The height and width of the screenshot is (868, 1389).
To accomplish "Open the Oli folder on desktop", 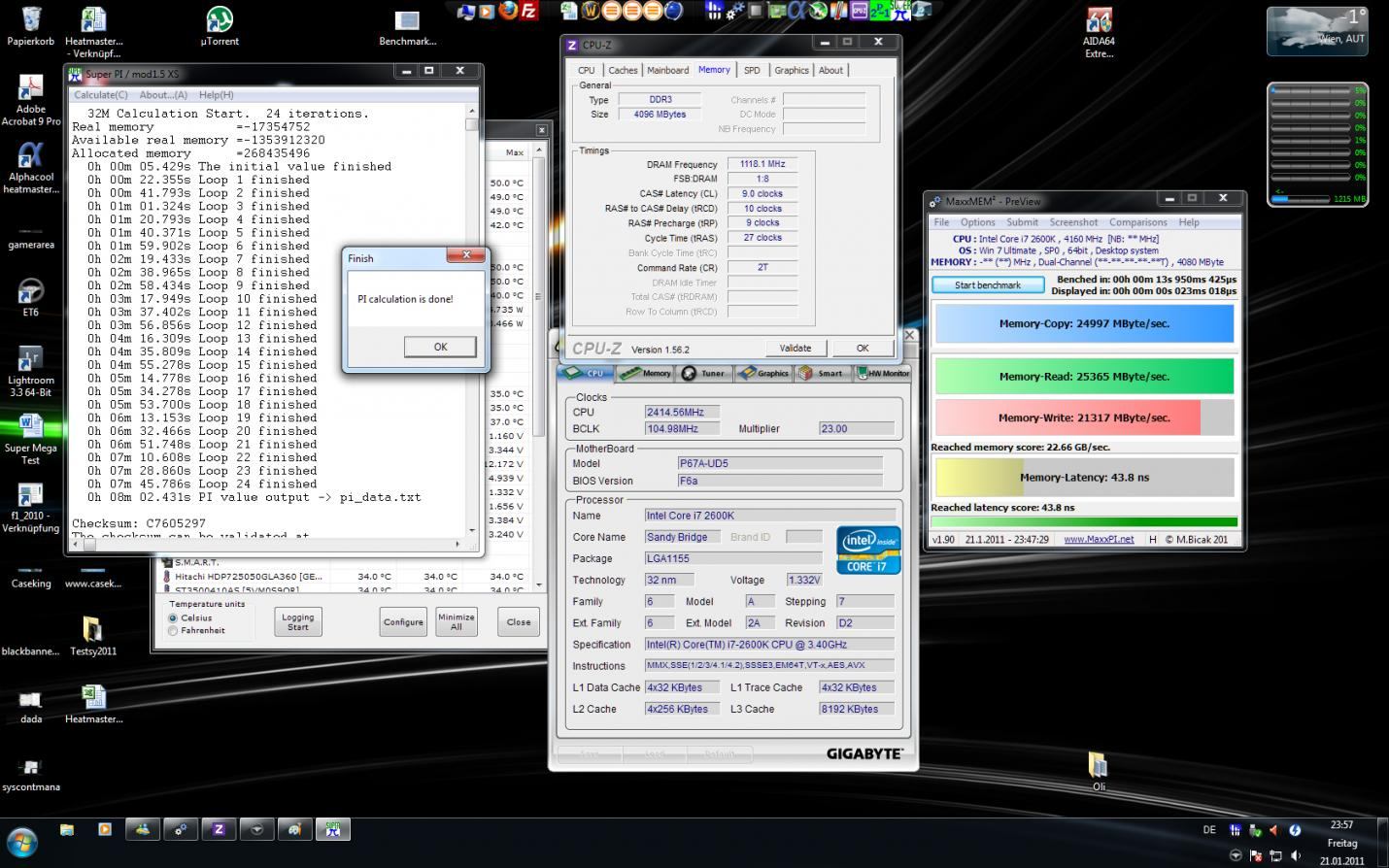I will (1099, 772).
